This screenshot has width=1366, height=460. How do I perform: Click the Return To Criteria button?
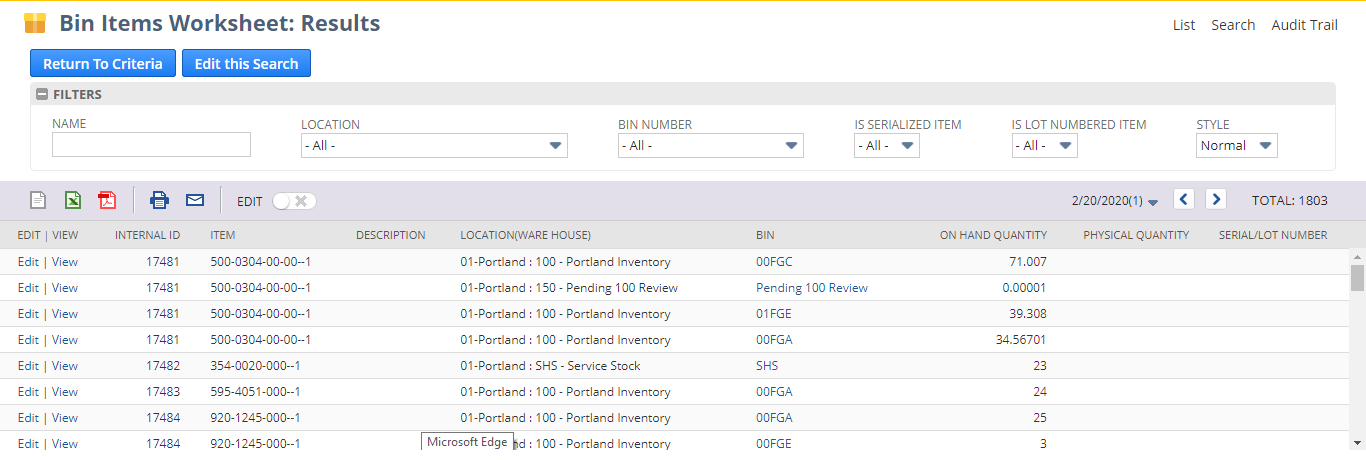[x=103, y=63]
